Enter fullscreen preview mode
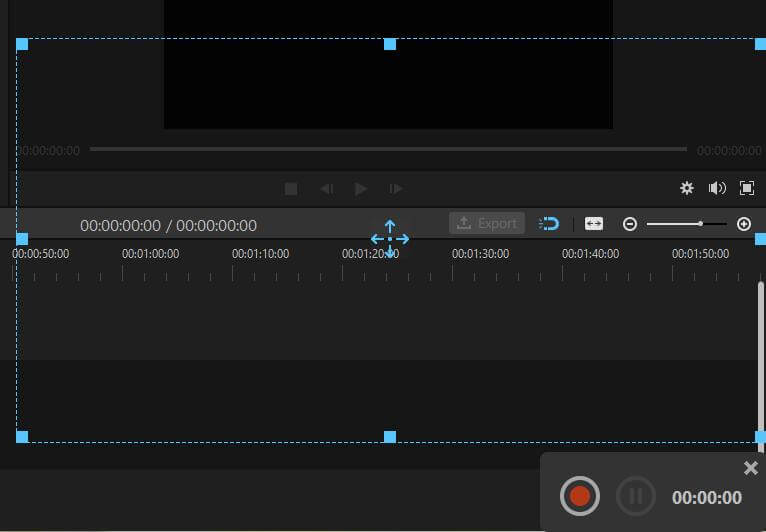 747,188
